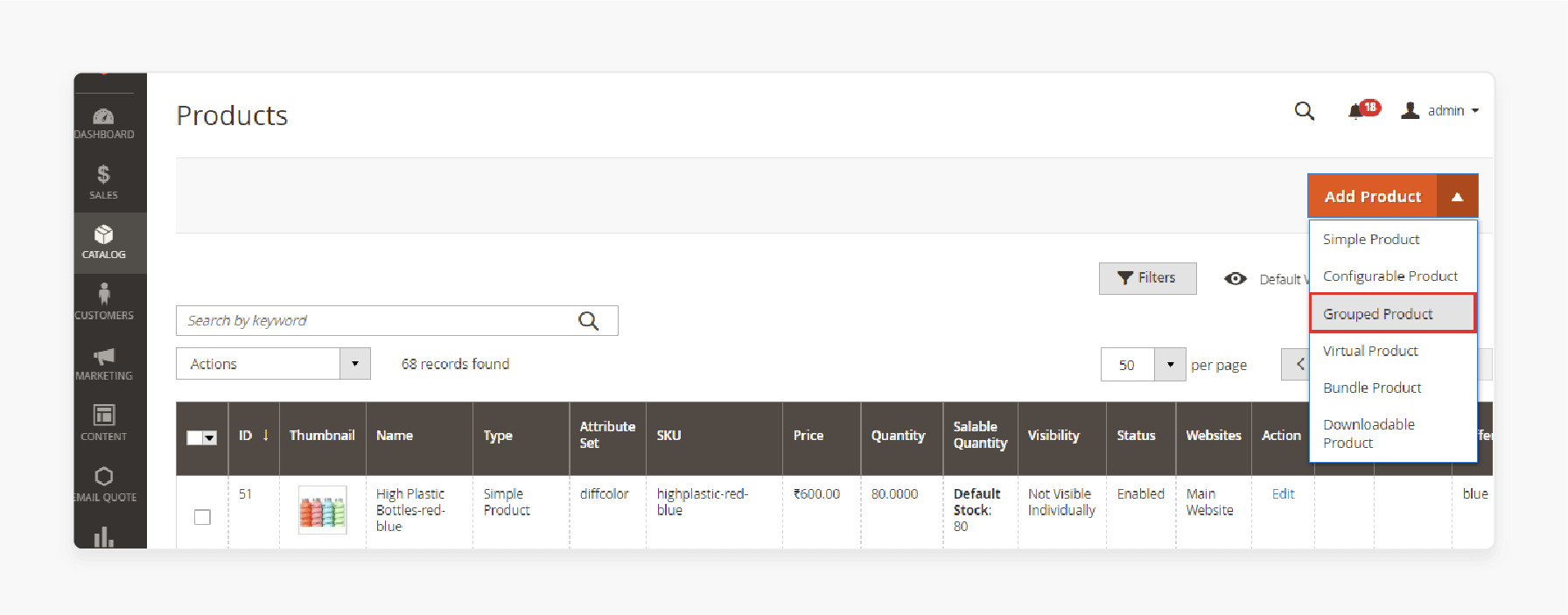Toggle the select-all checkbox in header
The height and width of the screenshot is (615, 1568).
click(x=194, y=437)
